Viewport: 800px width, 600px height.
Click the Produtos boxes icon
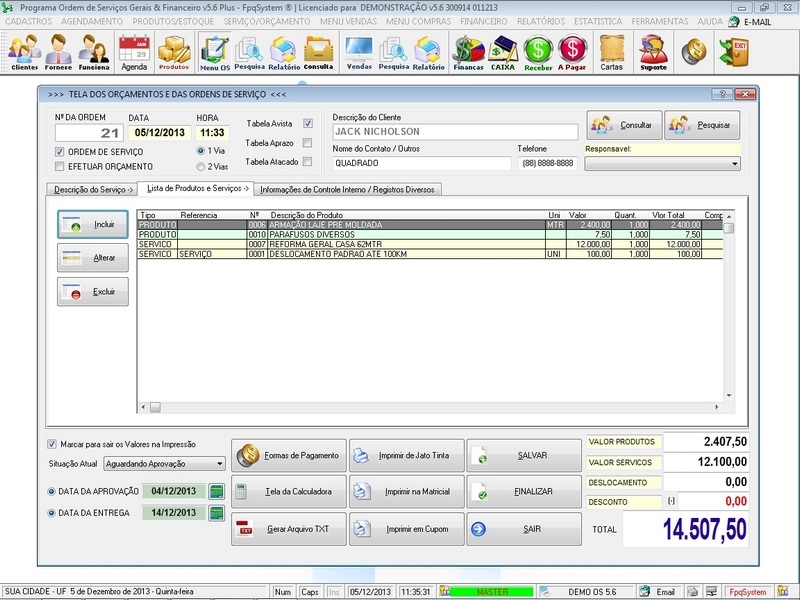point(174,52)
